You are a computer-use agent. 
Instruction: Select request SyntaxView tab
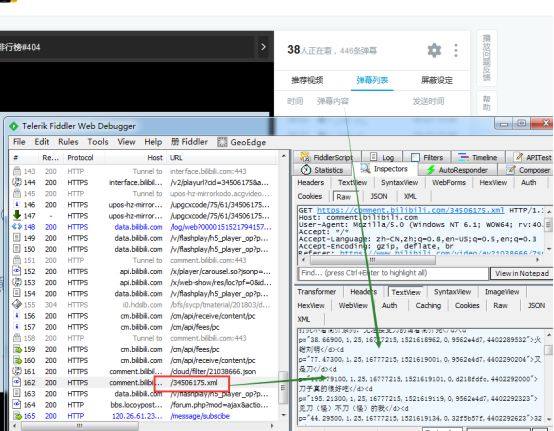tap(400, 183)
